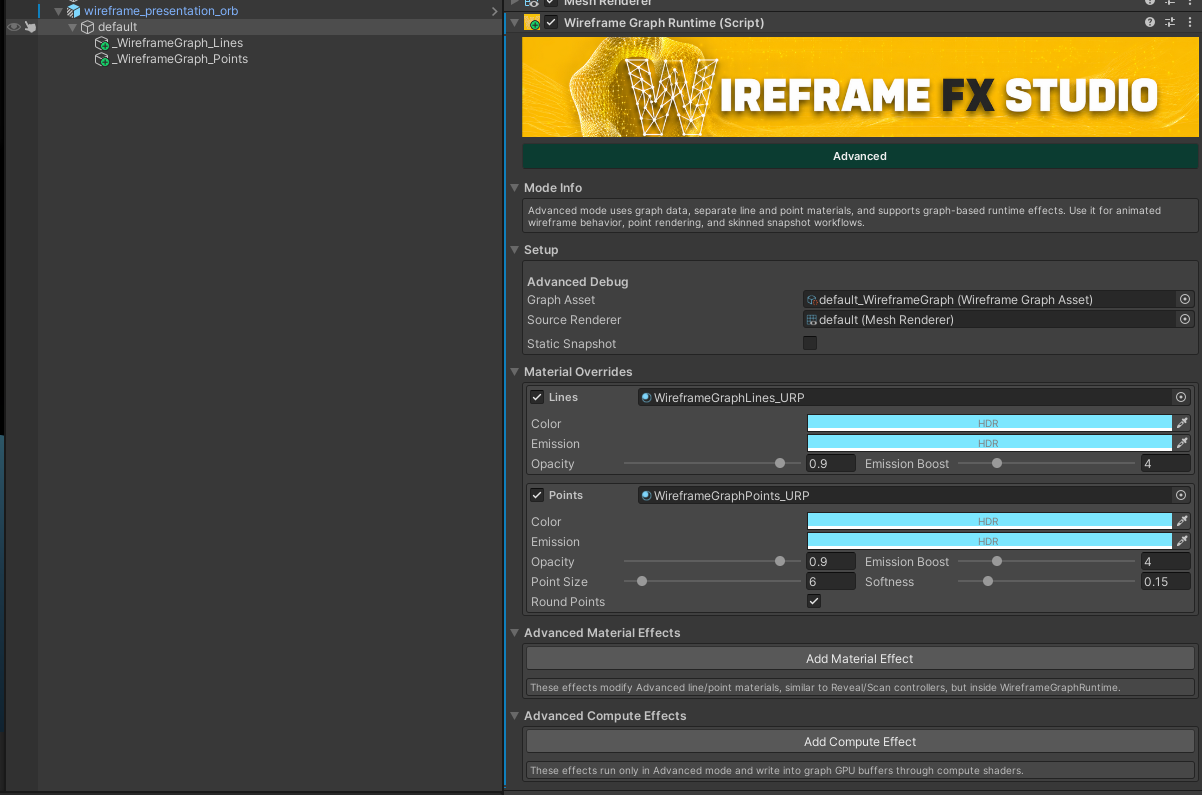Click the _WireframeGraph_Points object icon
Viewport: 1202px width, 795px height.
click(101, 59)
